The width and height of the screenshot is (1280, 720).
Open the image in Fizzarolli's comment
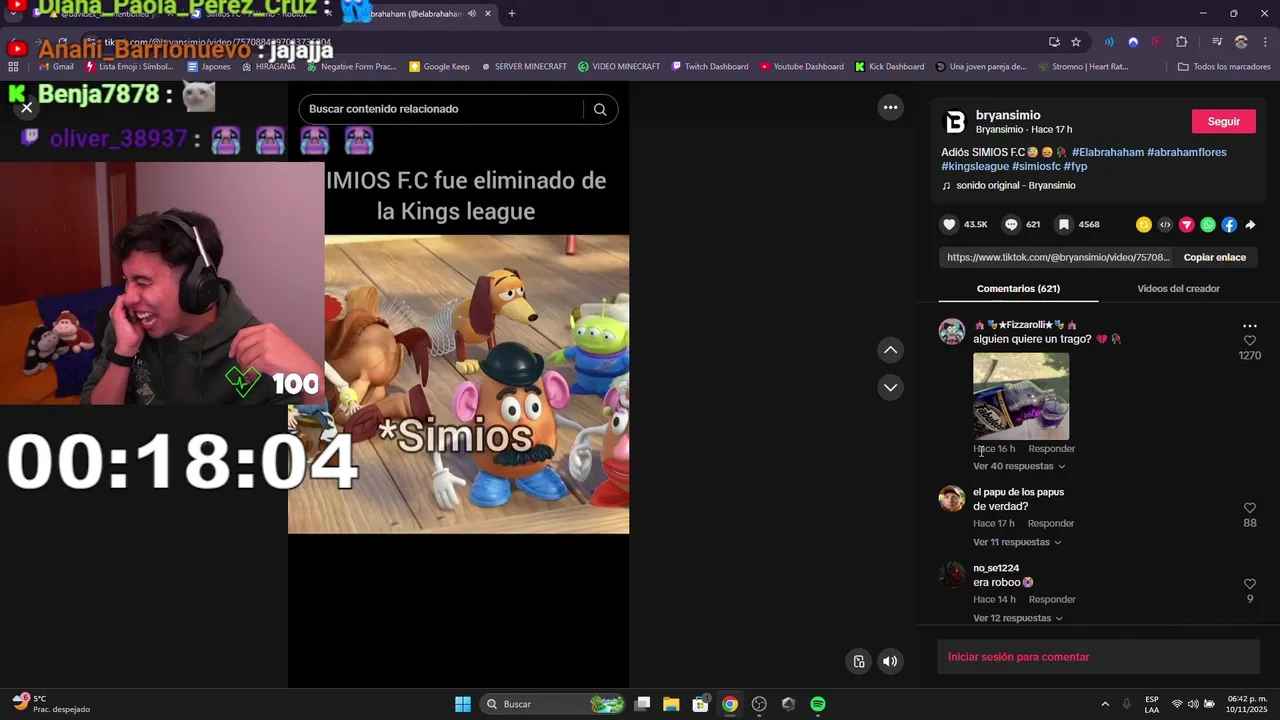click(1021, 396)
